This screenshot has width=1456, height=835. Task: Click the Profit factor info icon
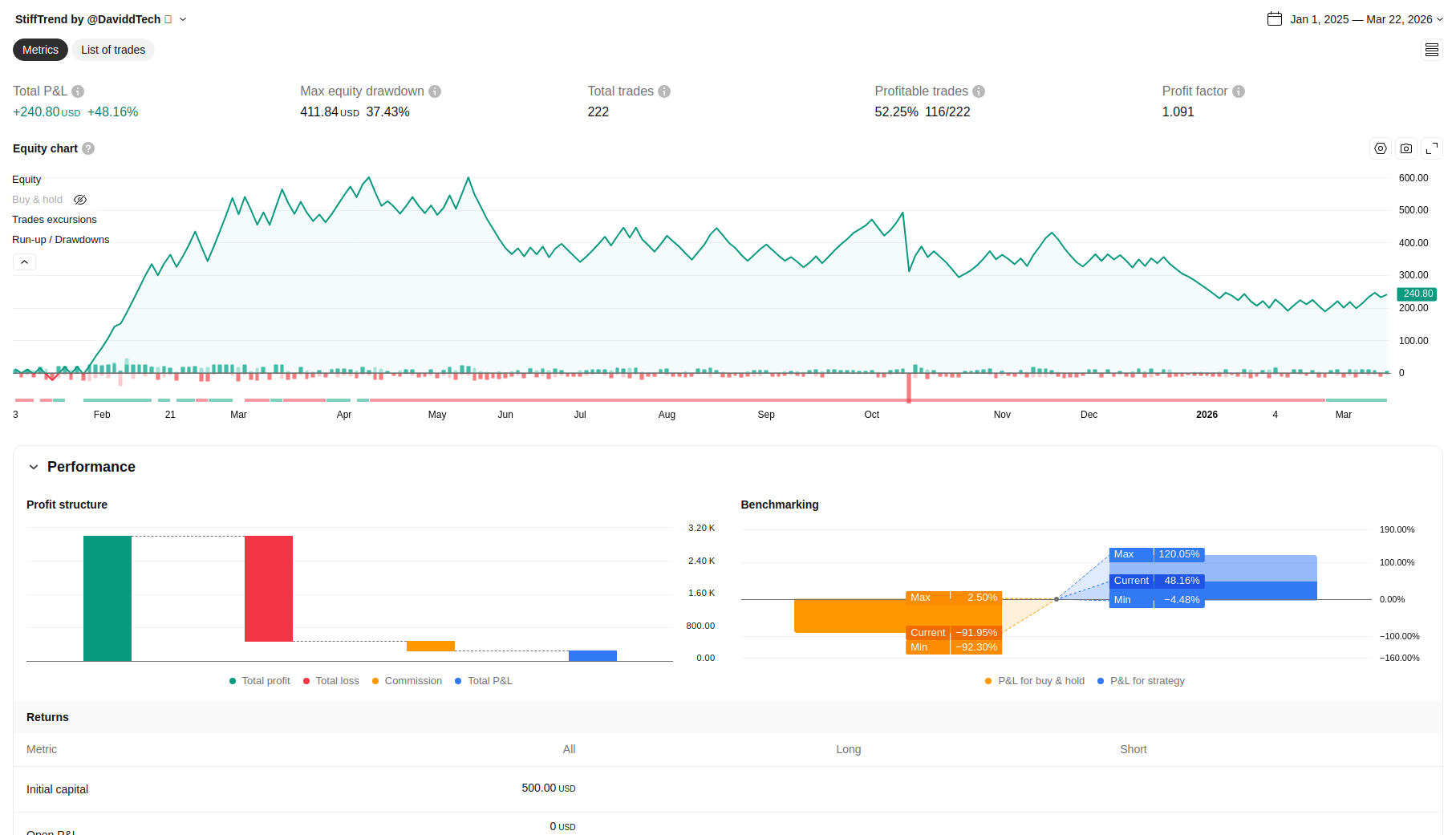pos(1239,91)
